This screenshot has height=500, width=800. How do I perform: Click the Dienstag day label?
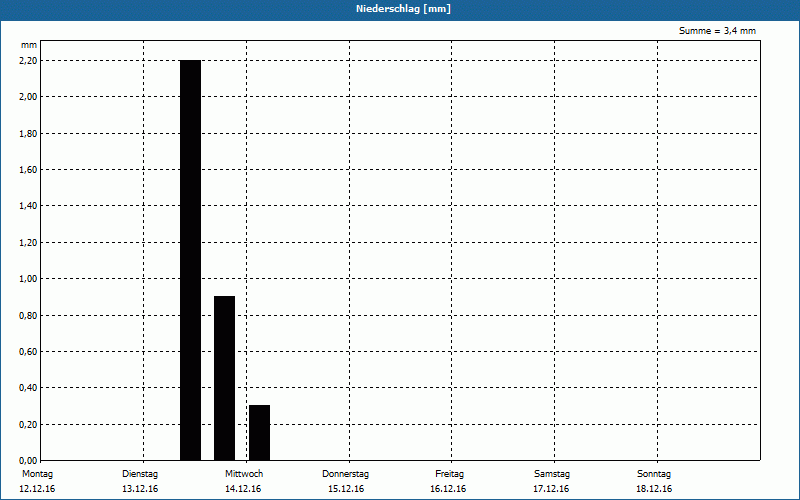pos(140,474)
